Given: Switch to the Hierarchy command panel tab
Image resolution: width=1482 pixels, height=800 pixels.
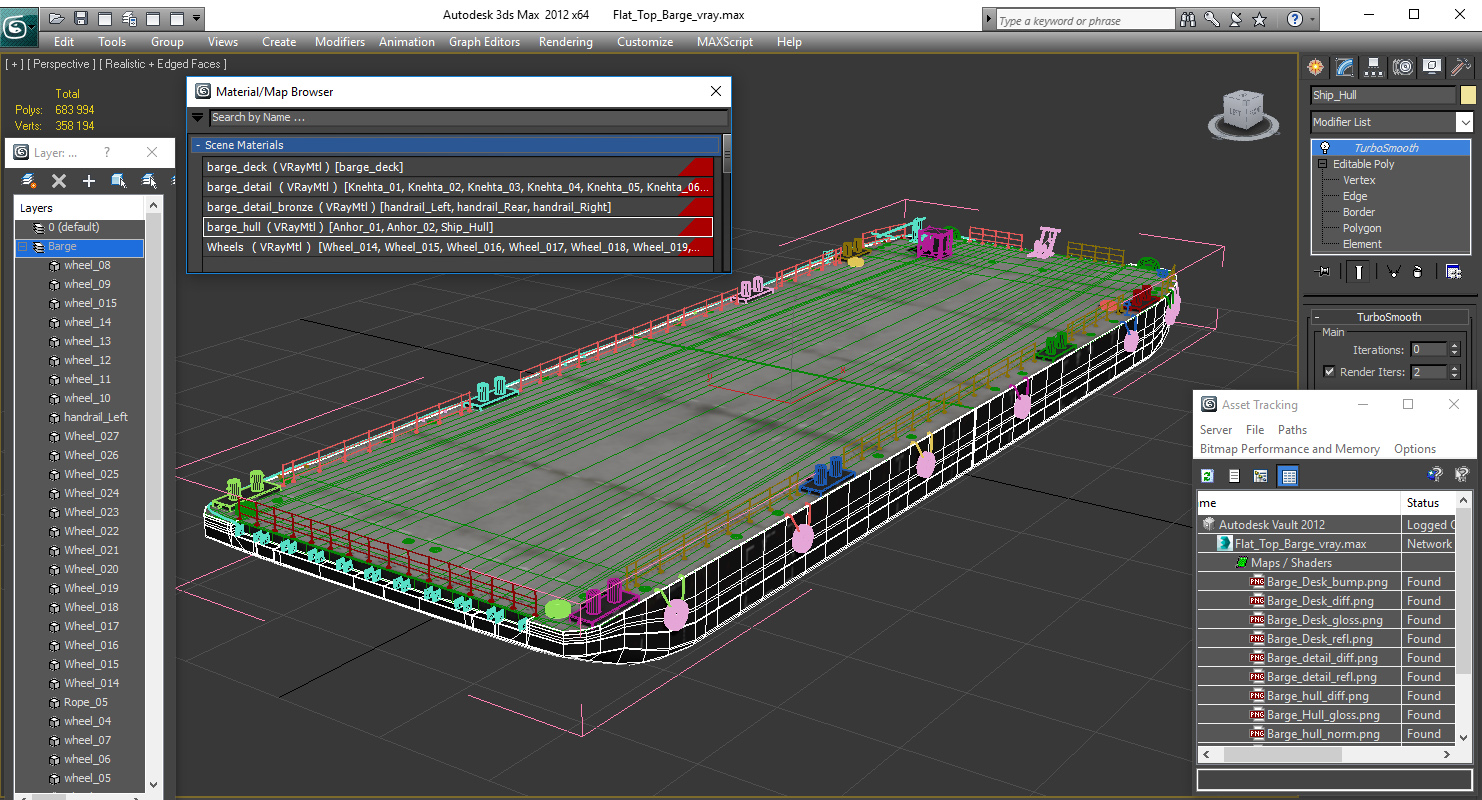Looking at the screenshot, I should point(1373,67).
